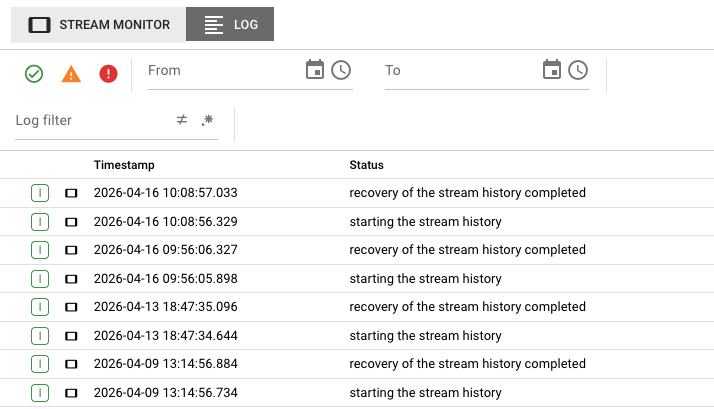Select timestamp 2026-04-16 09:56:05.898
714x409 pixels.
coord(166,278)
